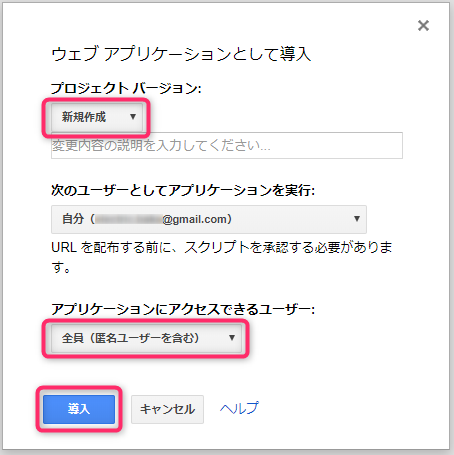454x455 pixels.
Task: Focus the 変更内容の説明 input field
Action: click(227, 146)
